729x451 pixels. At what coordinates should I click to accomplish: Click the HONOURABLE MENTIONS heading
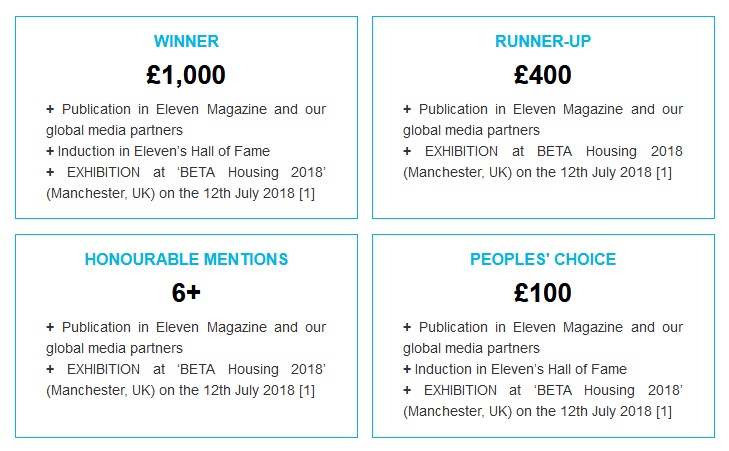point(186,259)
